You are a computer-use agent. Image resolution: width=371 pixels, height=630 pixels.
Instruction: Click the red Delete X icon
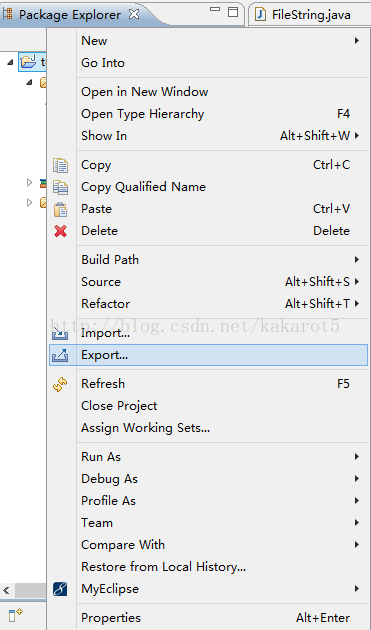click(60, 231)
